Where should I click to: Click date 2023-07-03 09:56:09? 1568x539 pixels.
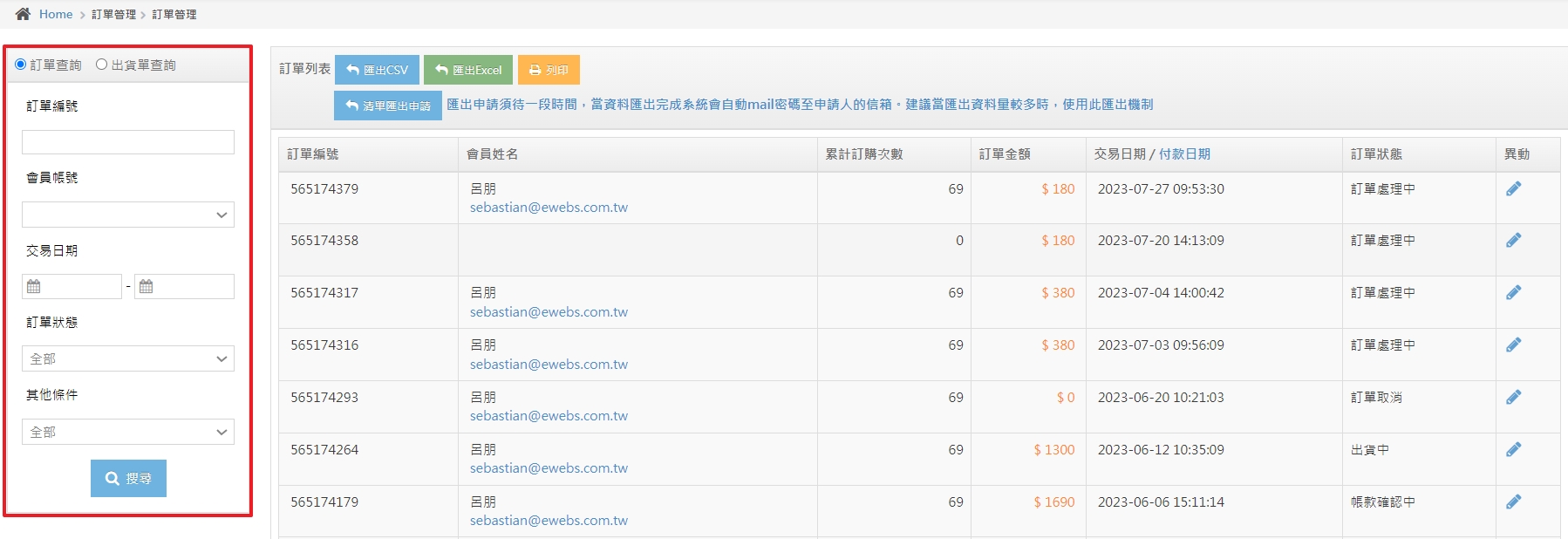[1161, 345]
